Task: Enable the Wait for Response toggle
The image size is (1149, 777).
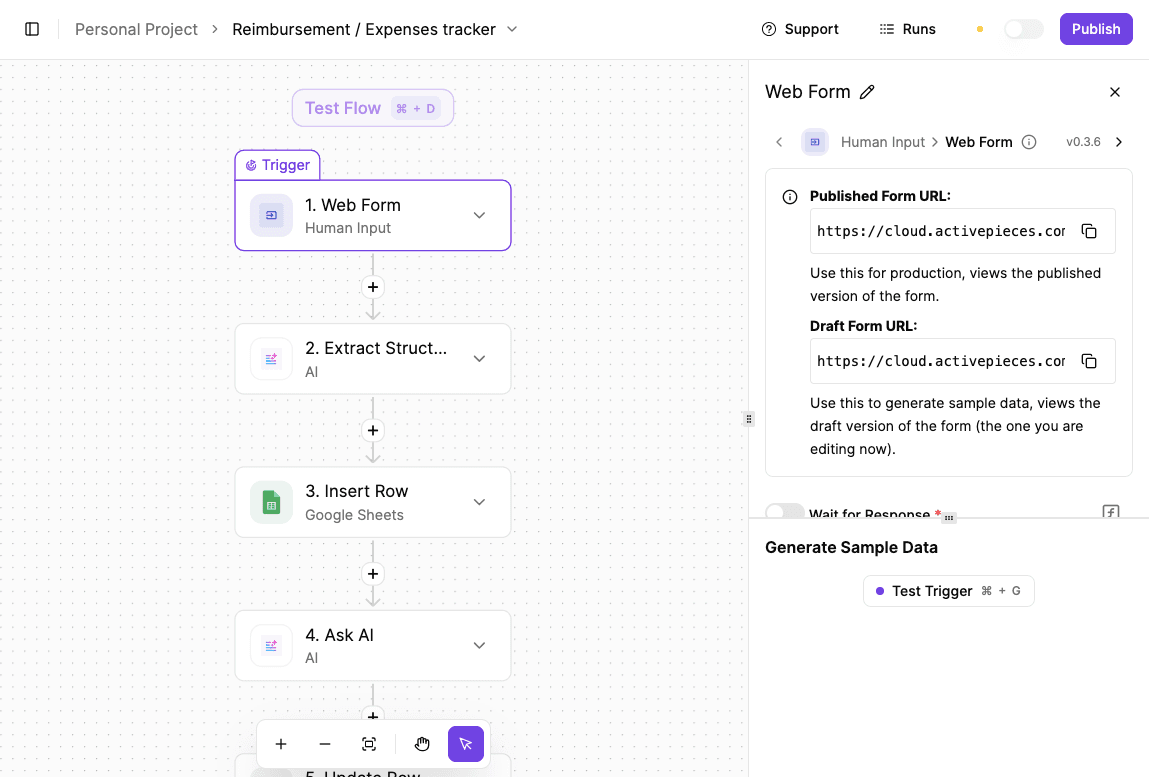Action: point(784,513)
